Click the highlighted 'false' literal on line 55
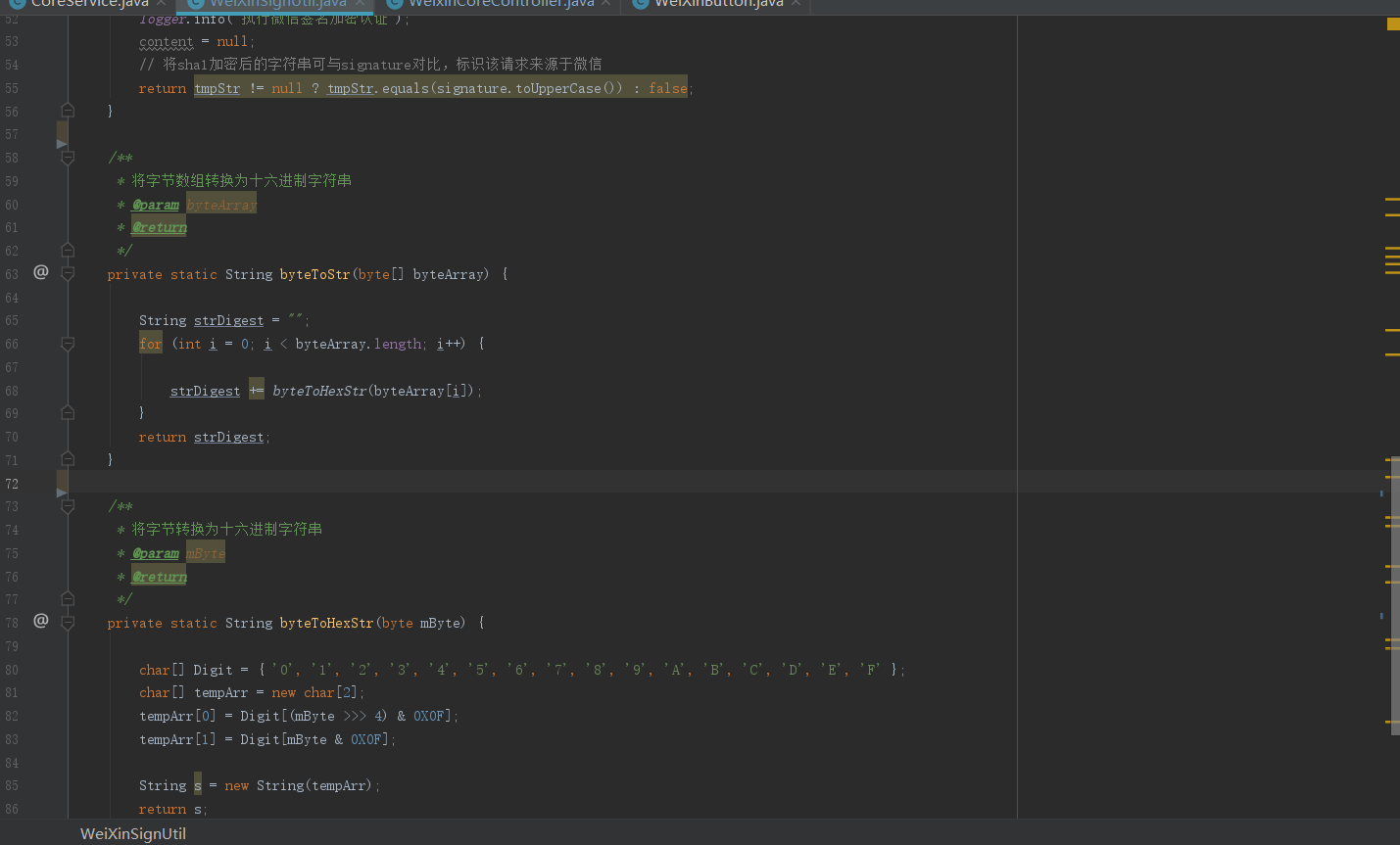The height and width of the screenshot is (845, 1400). (x=667, y=88)
